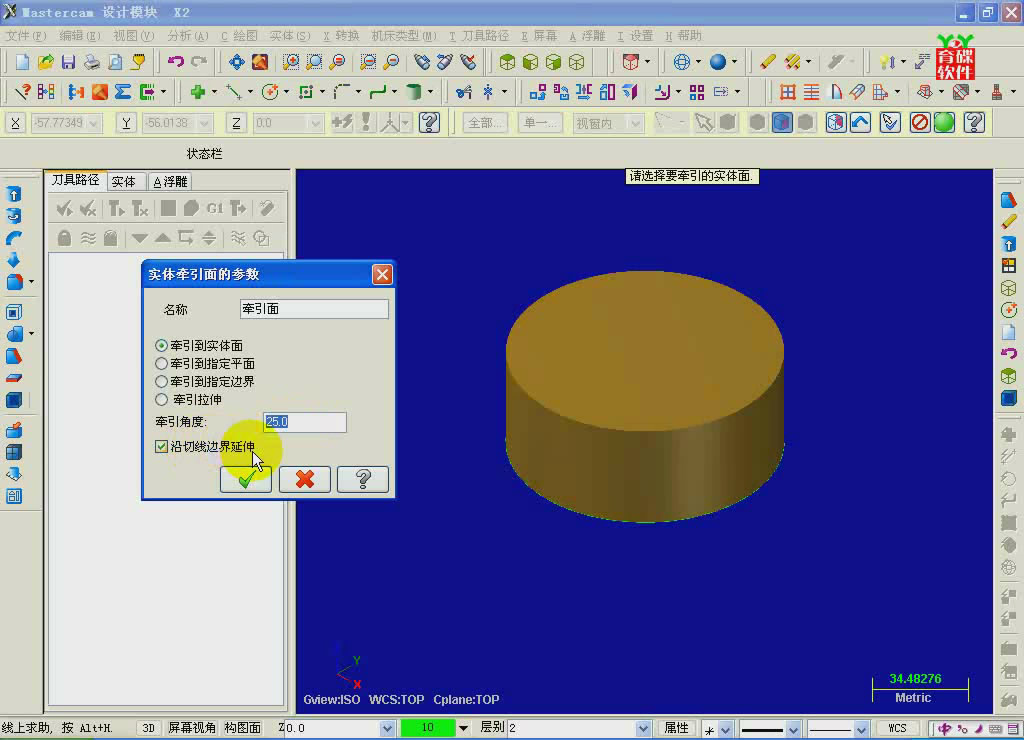Switch to wireframe display with the globe icon
The width and height of the screenshot is (1024, 740).
pyautogui.click(x=681, y=62)
